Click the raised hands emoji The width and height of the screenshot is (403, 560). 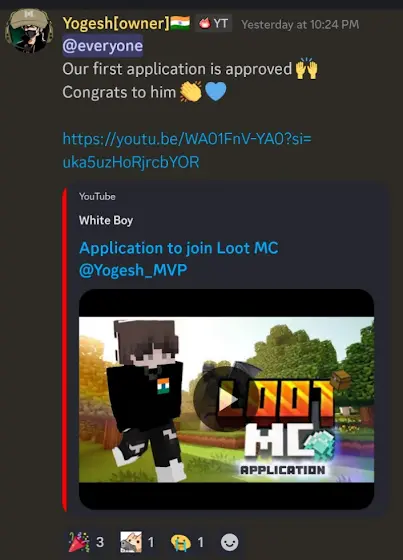click(307, 68)
